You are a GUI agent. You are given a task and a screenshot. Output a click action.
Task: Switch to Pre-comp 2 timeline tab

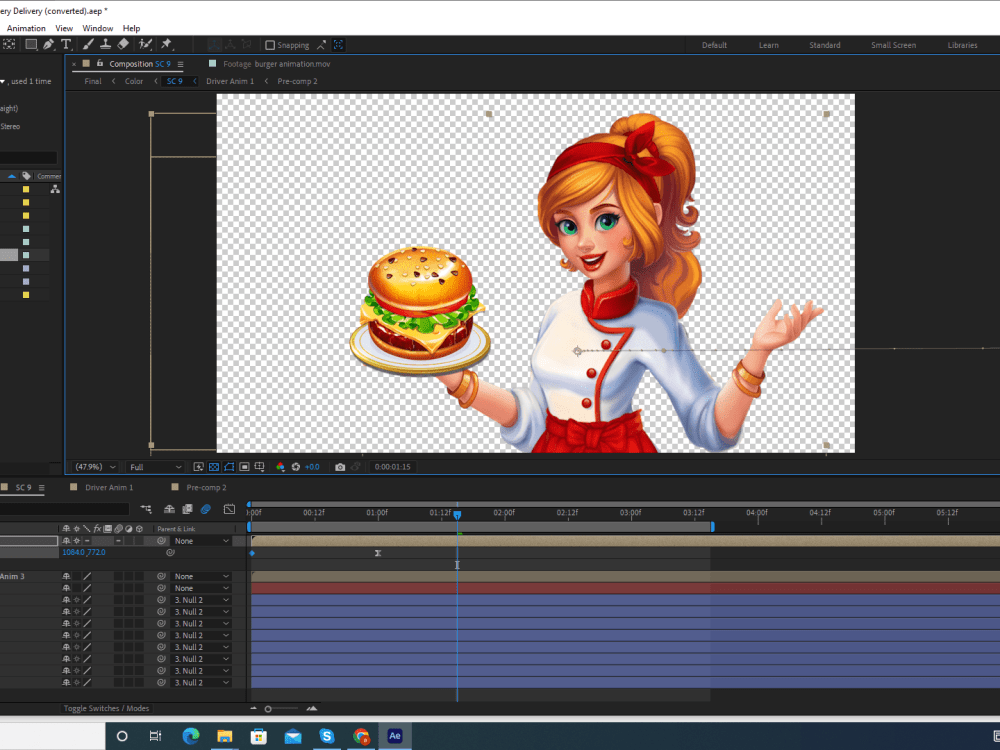206,487
